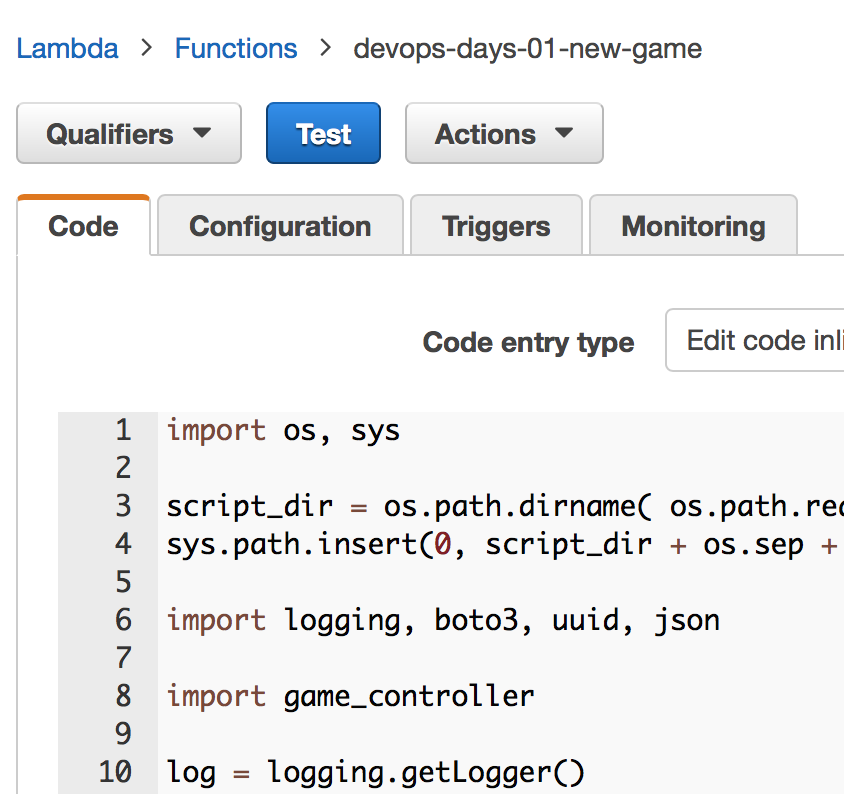
Task: Click the import logging, boto3 line
Action: 443,620
